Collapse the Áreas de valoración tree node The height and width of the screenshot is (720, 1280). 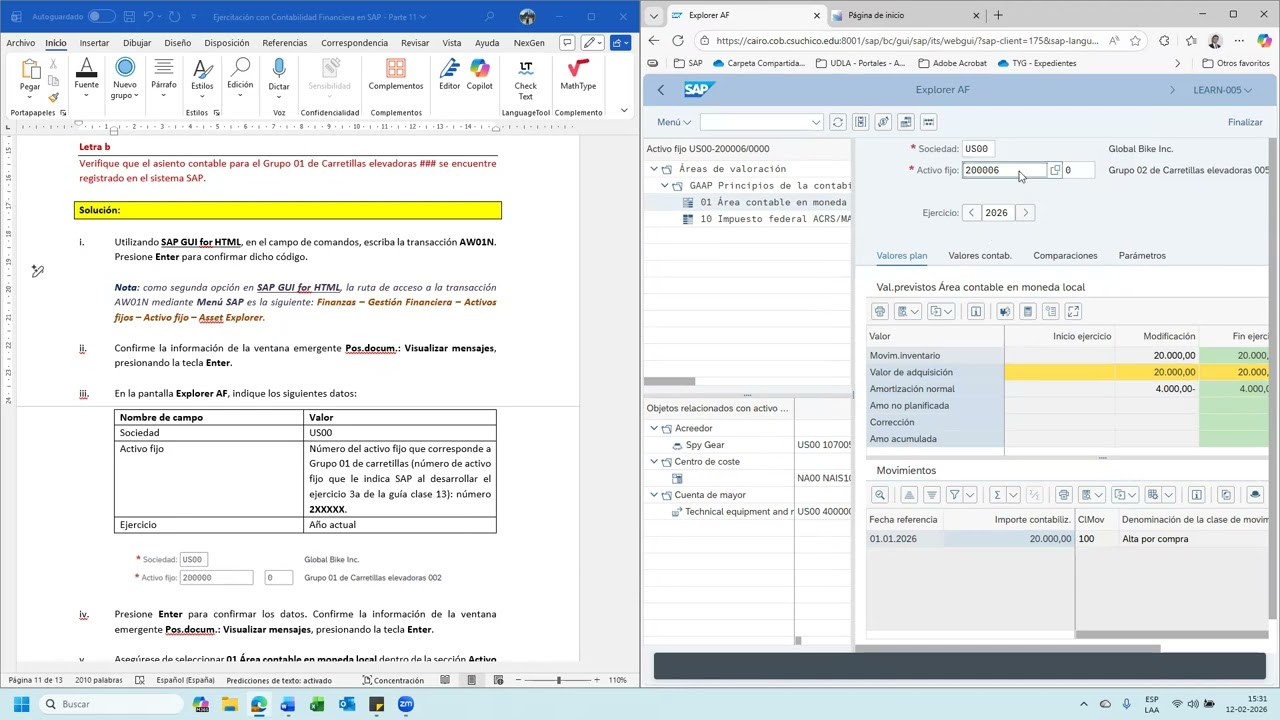(x=654, y=169)
